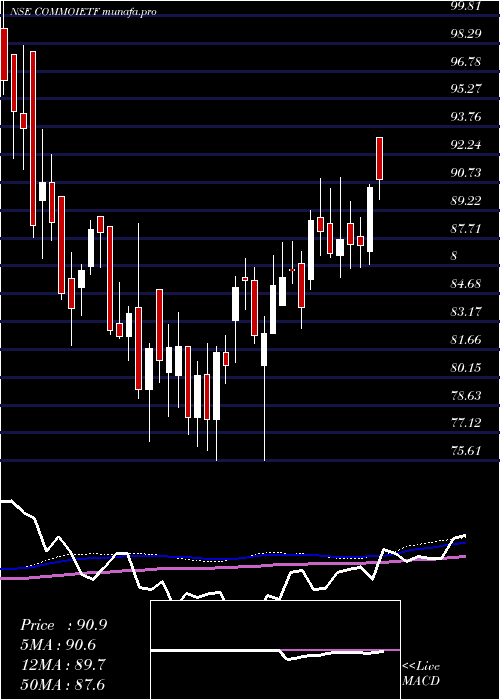
Task: Click the 90.73 price axis label
Action: click(x=466, y=173)
